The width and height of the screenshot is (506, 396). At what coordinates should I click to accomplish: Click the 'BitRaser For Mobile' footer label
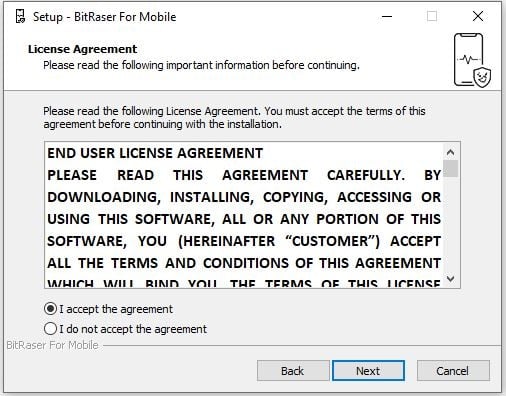(x=52, y=345)
